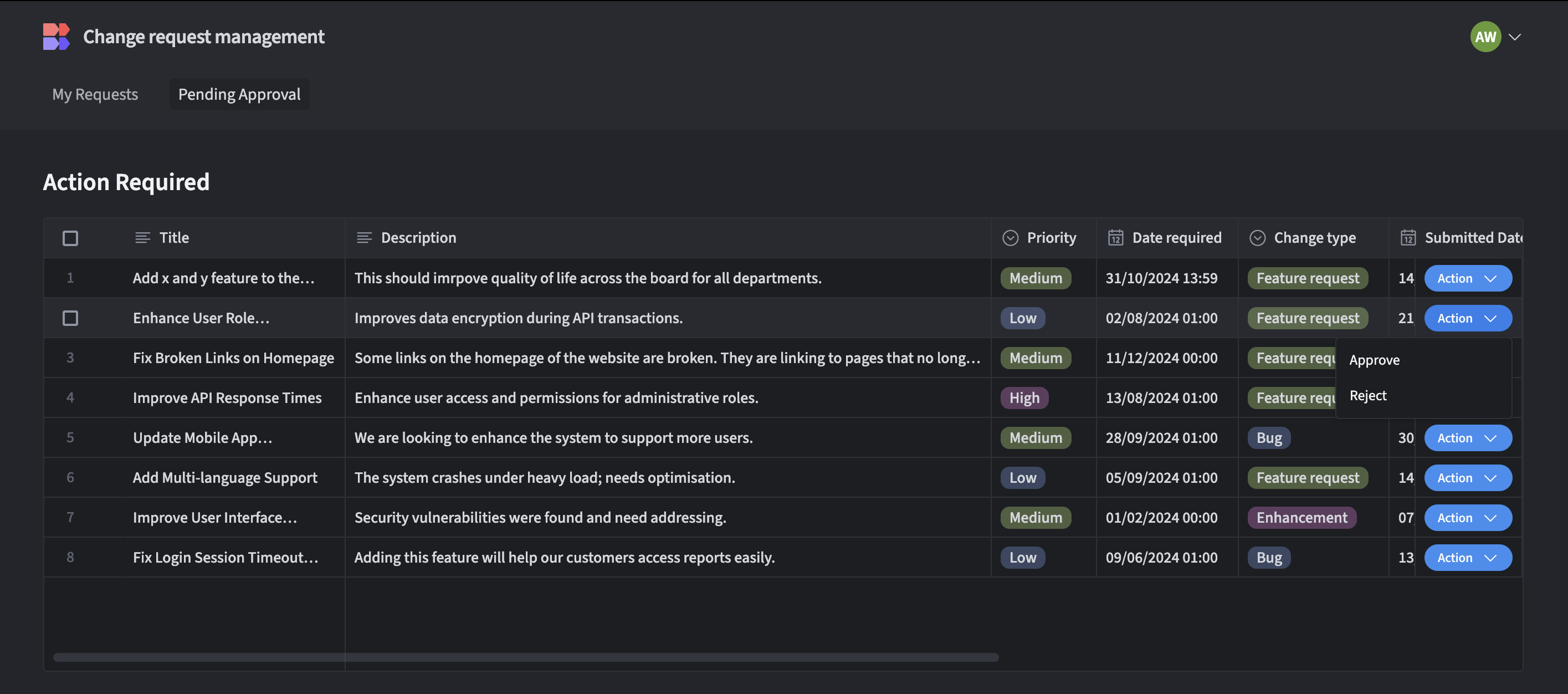Click the High priority tag in row 4
The width and height of the screenshot is (1568, 694).
(x=1024, y=398)
